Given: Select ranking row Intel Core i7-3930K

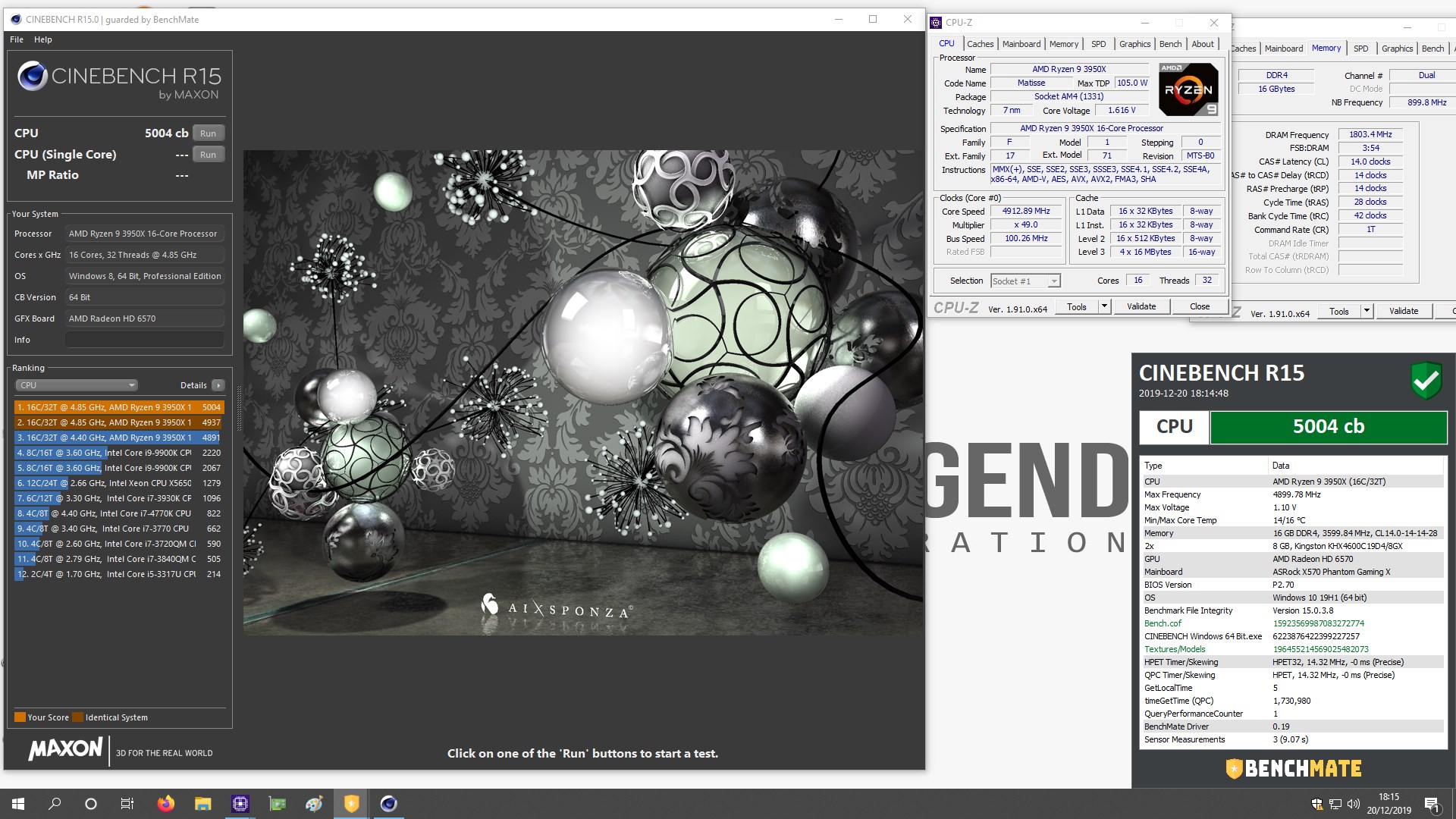Looking at the screenshot, I should tap(118, 498).
